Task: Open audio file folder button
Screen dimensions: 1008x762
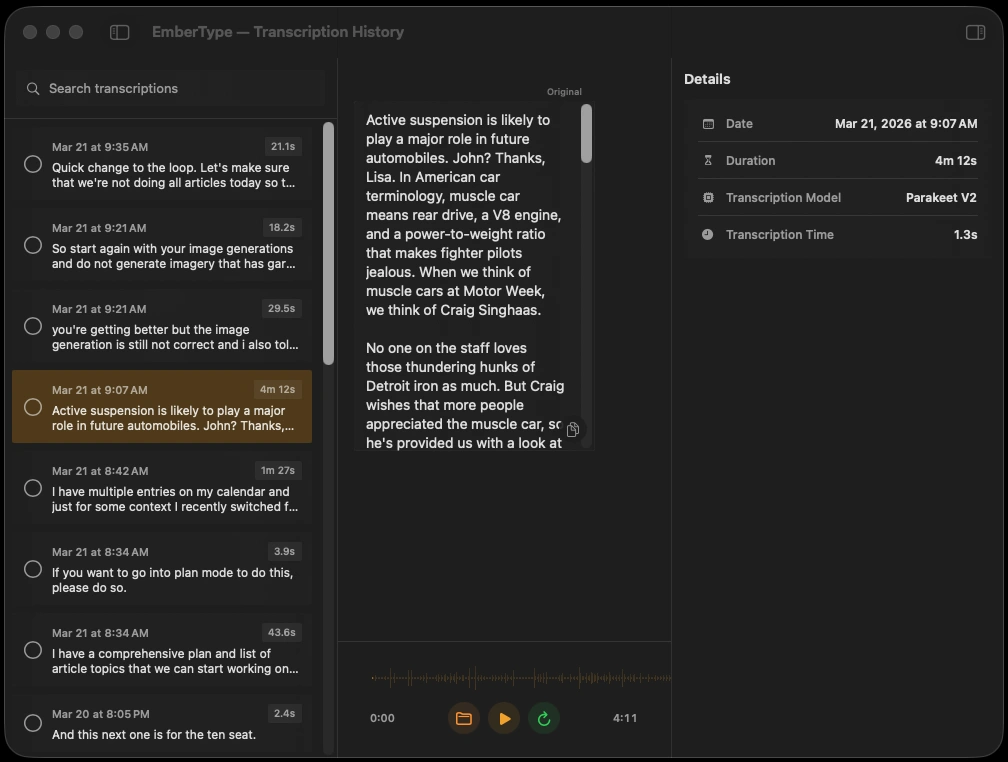Action: click(x=464, y=718)
